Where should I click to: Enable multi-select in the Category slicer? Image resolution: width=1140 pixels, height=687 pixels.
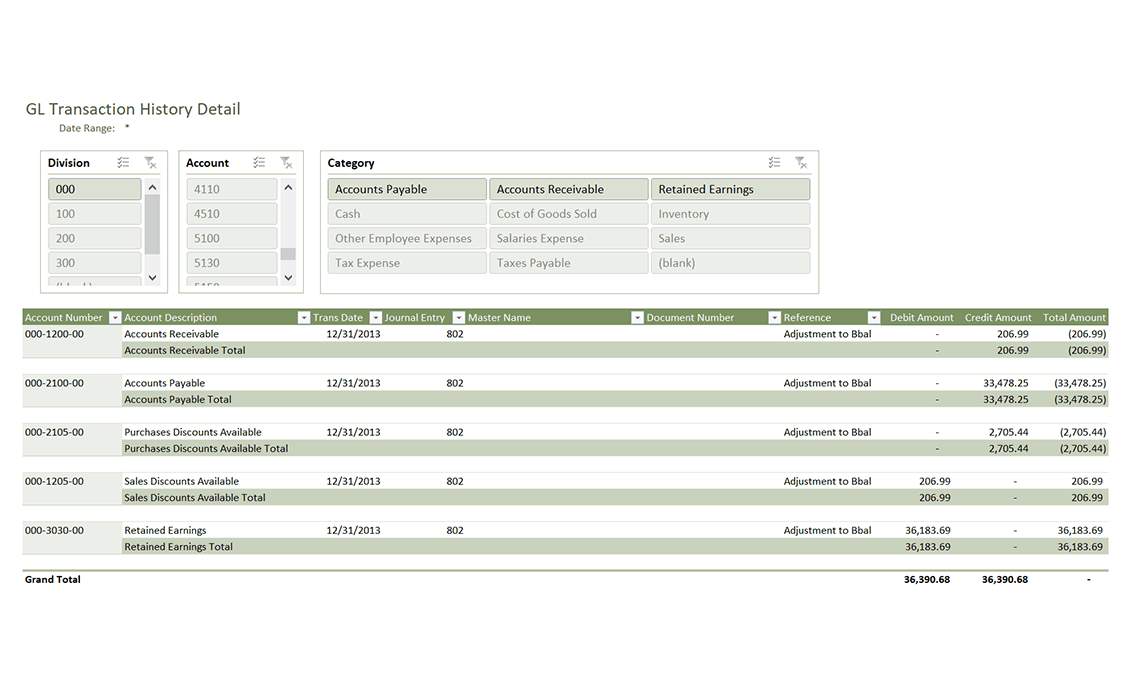click(x=773, y=162)
